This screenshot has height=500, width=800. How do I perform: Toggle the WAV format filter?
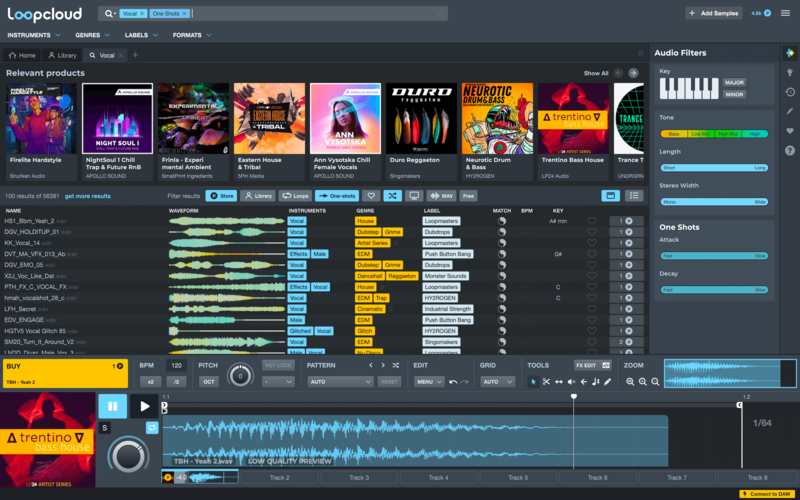[441, 196]
